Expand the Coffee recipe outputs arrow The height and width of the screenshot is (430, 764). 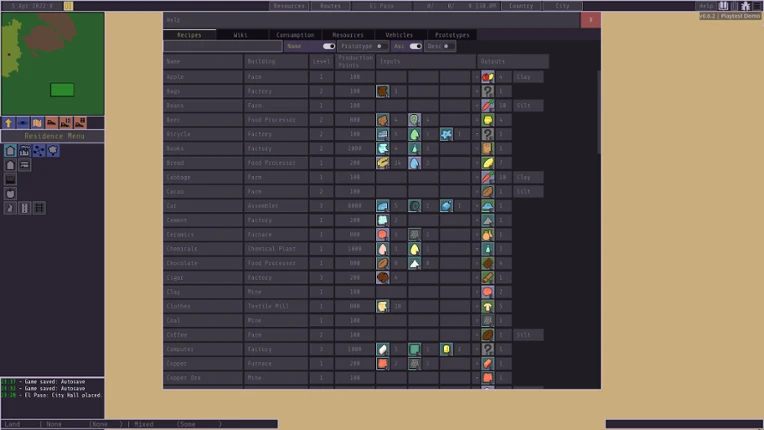pyautogui.click(x=476, y=335)
